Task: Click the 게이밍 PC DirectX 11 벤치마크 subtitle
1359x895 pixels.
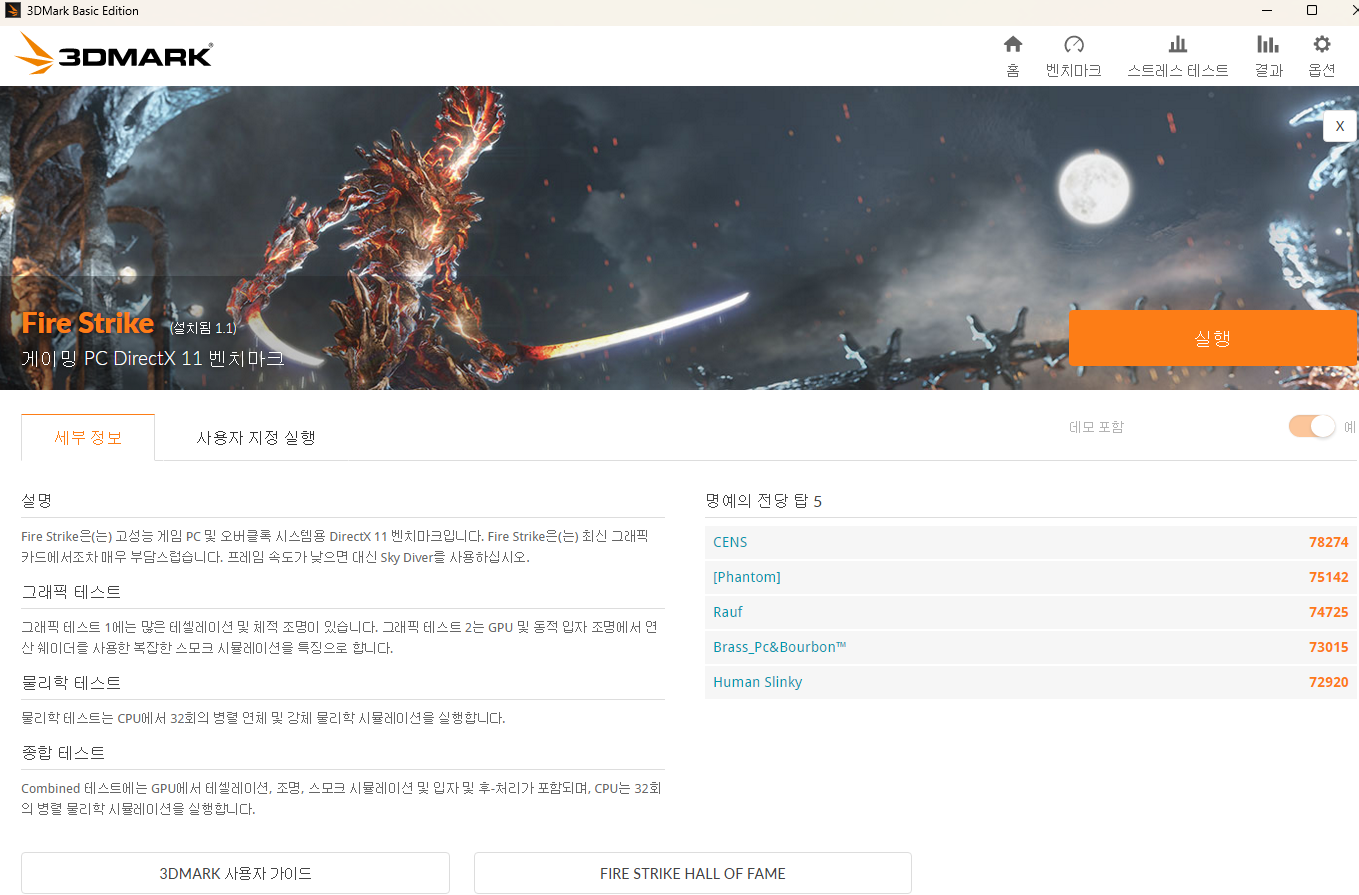Action: [x=153, y=358]
